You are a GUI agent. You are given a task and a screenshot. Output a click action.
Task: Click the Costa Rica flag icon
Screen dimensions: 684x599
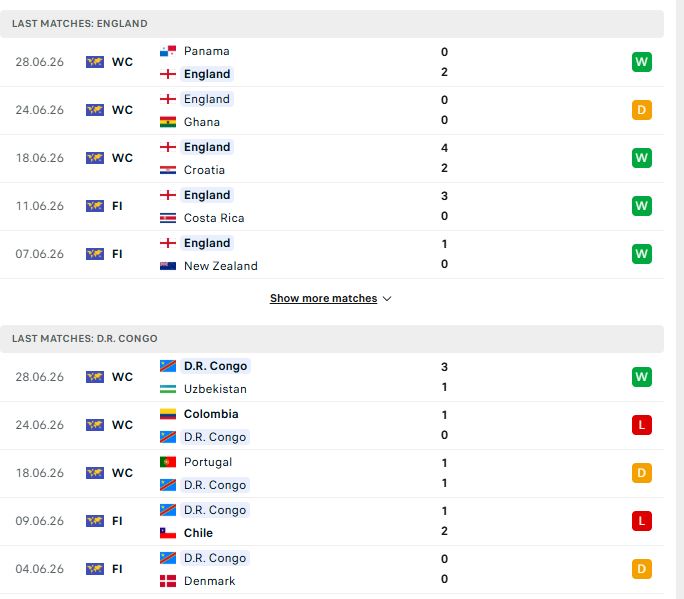pyautogui.click(x=168, y=218)
